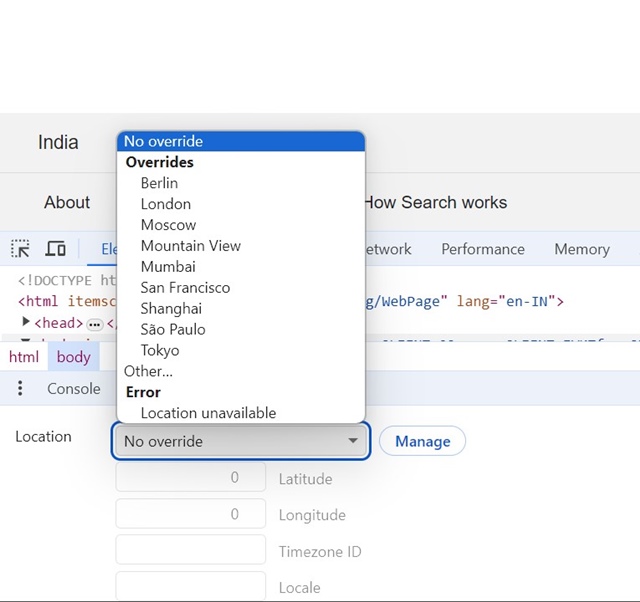640x602 pixels.
Task: Select Tokyo from the dropdown list
Action: 160,351
